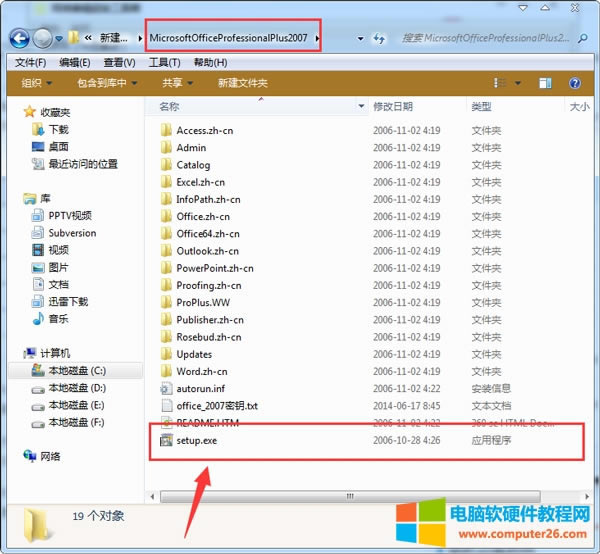Open the 查看(V) menu
The height and width of the screenshot is (554, 600).
point(119,62)
